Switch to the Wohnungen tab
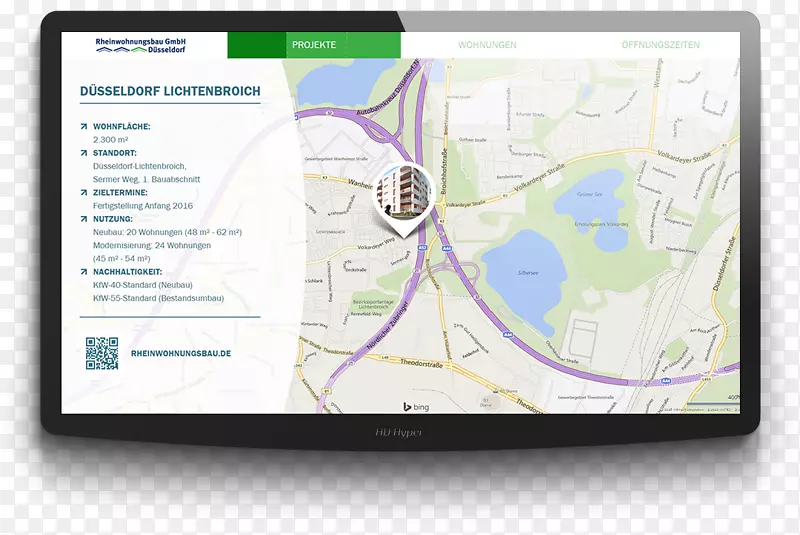 point(487,45)
